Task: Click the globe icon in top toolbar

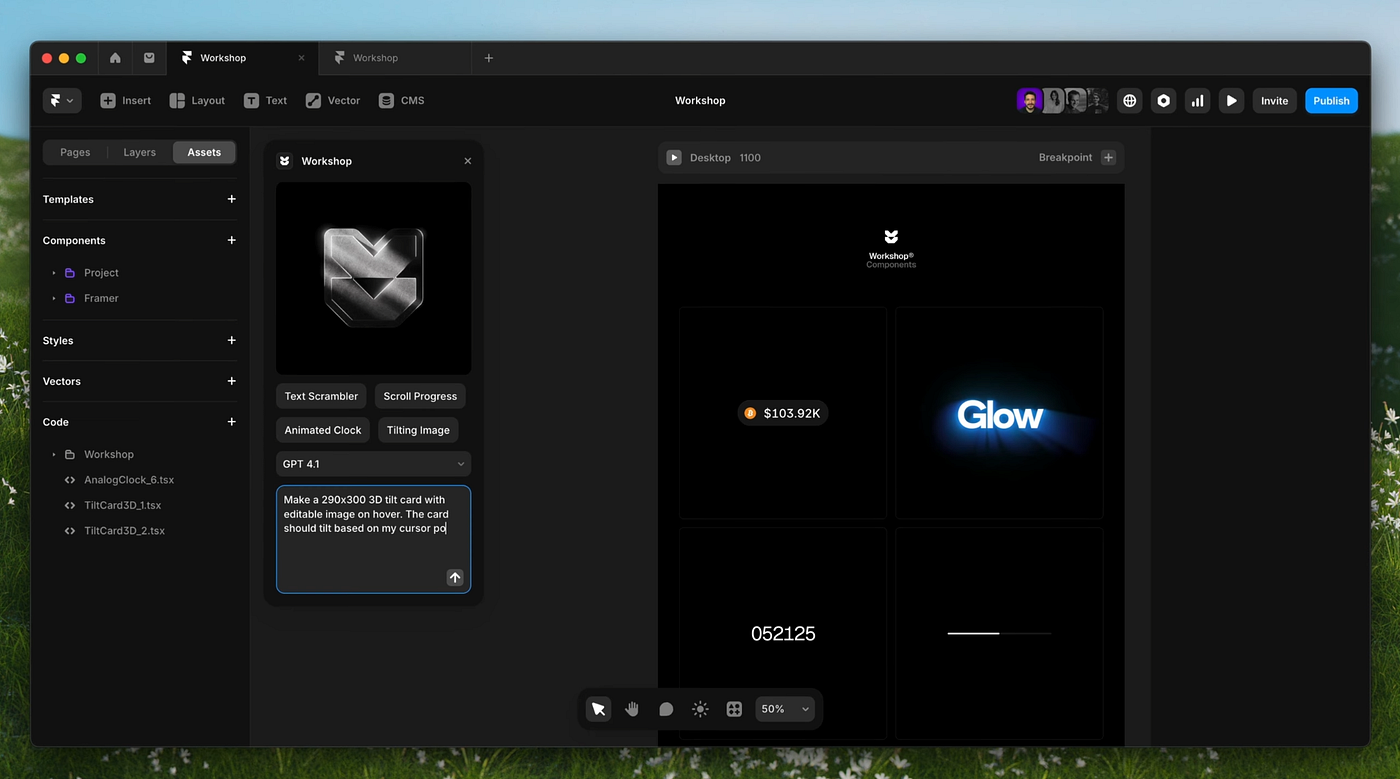Action: tap(1130, 100)
